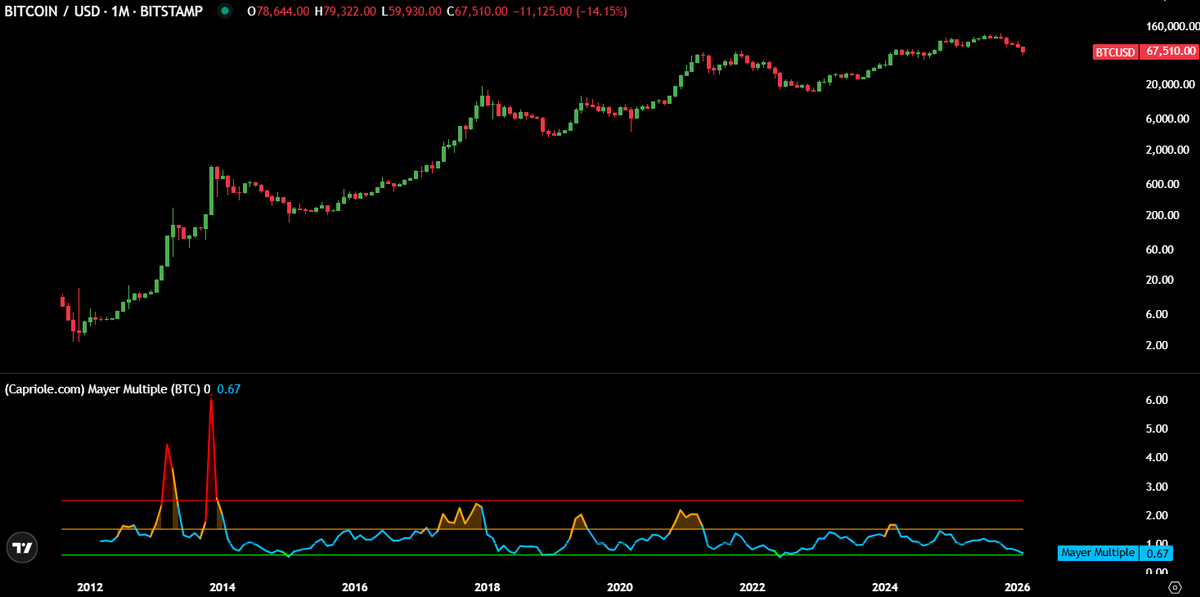
Task: Click the 2024 label on time axis
Action: pyautogui.click(x=885, y=587)
